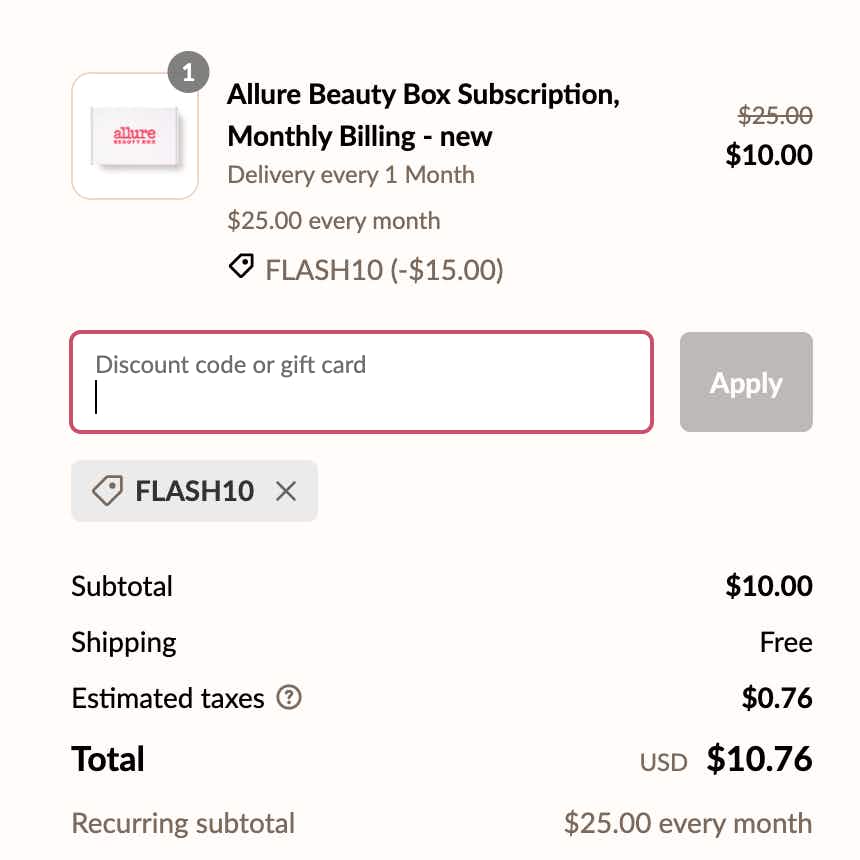Open the Allure Beauty Box product thumbnail
This screenshot has height=860, width=860.
coord(135,136)
